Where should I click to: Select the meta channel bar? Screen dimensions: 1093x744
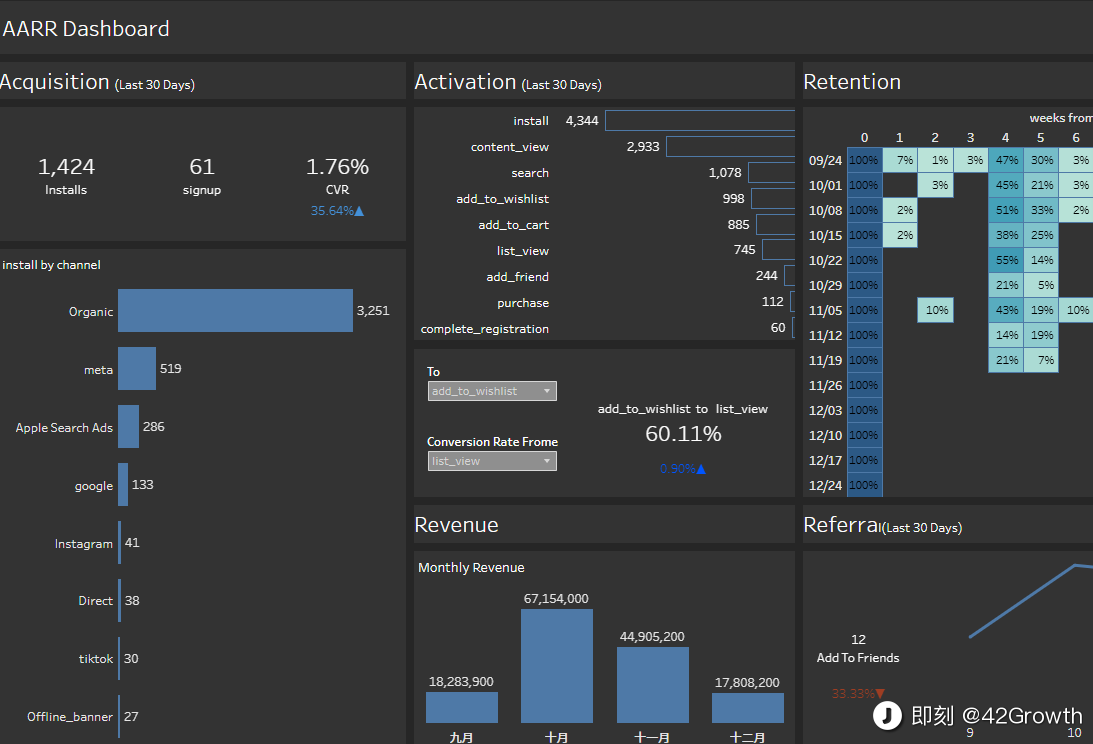pos(137,369)
